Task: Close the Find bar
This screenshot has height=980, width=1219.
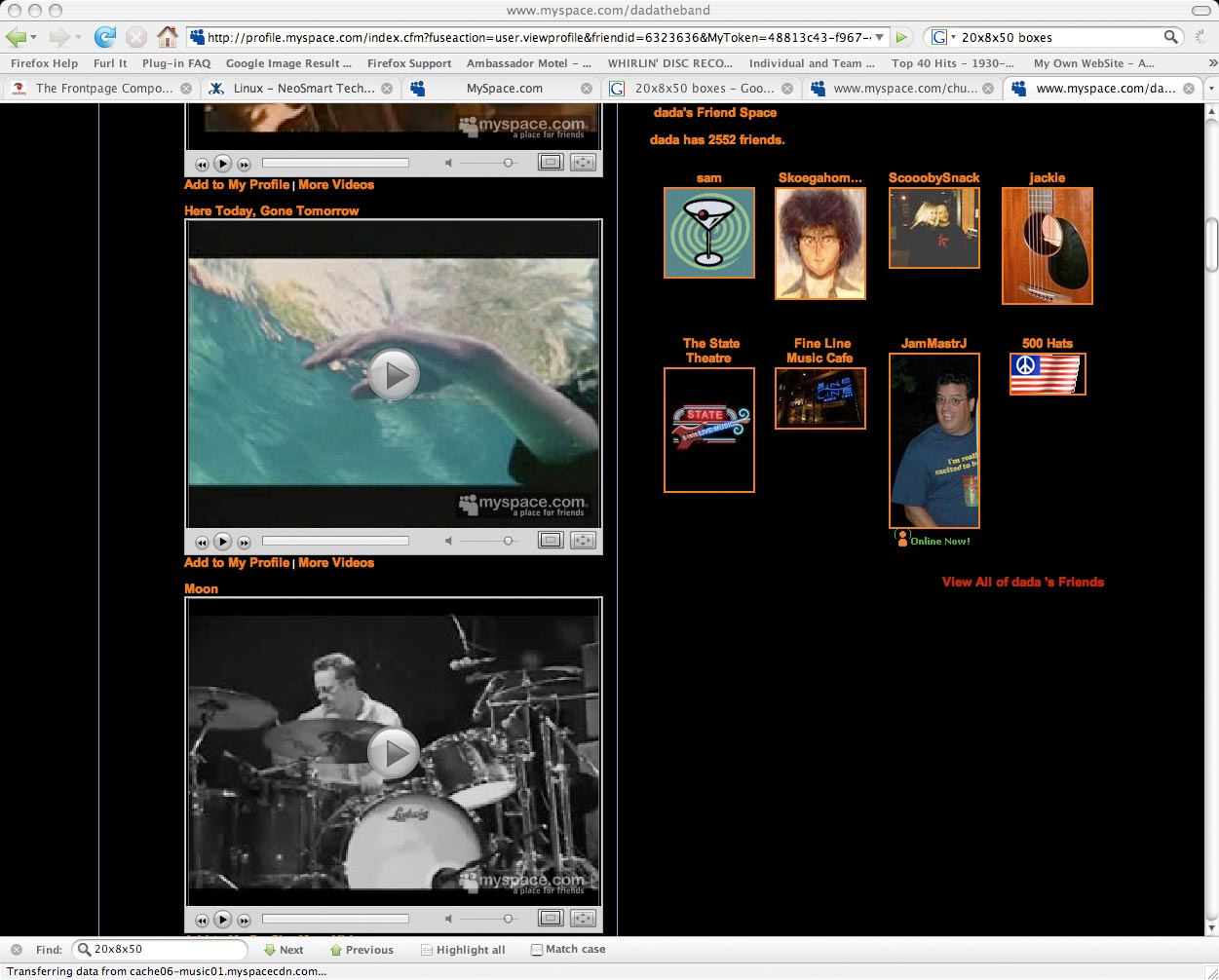Action: pyautogui.click(x=17, y=950)
